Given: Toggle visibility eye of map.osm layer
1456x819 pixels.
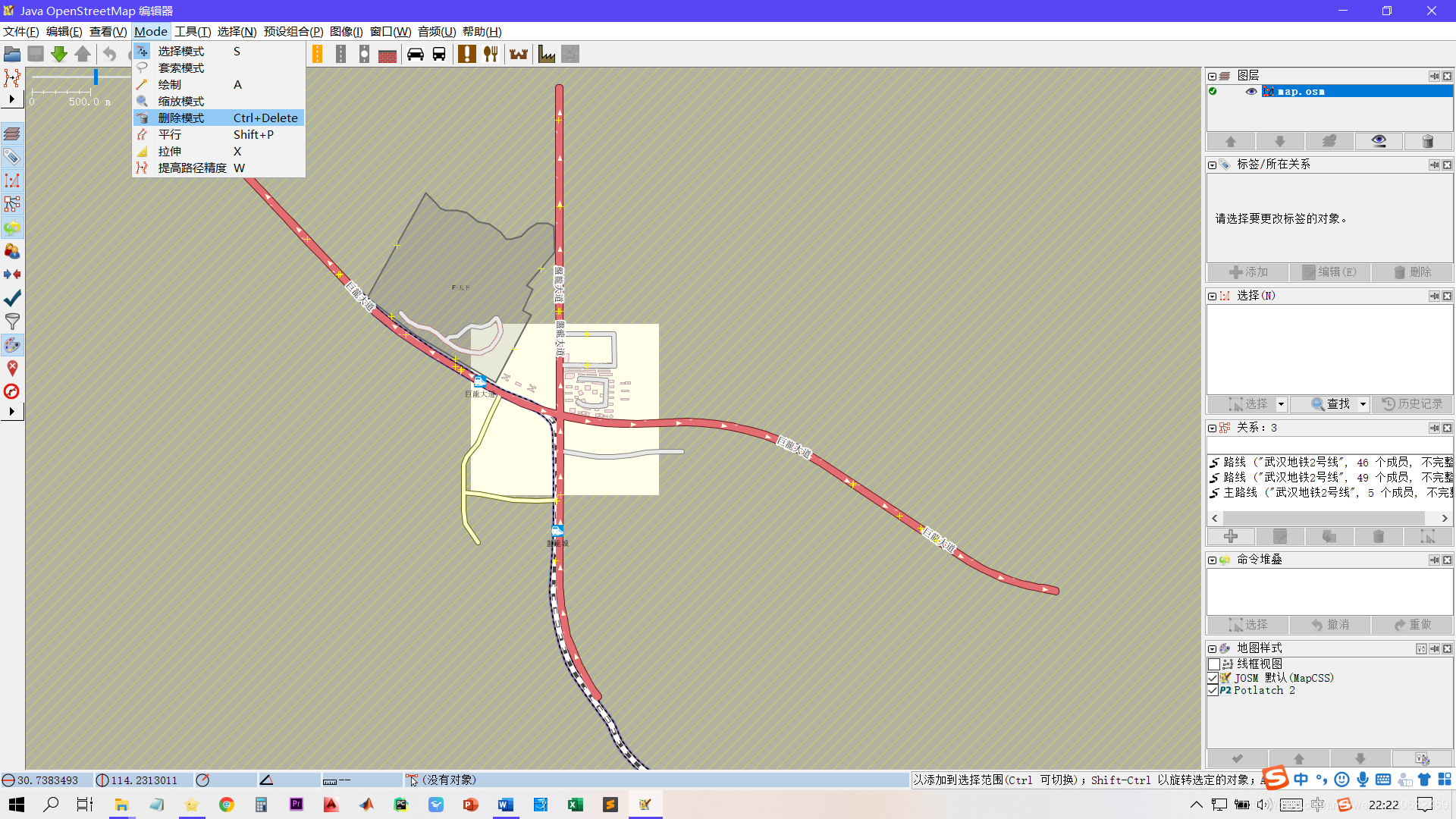Looking at the screenshot, I should 1251,92.
